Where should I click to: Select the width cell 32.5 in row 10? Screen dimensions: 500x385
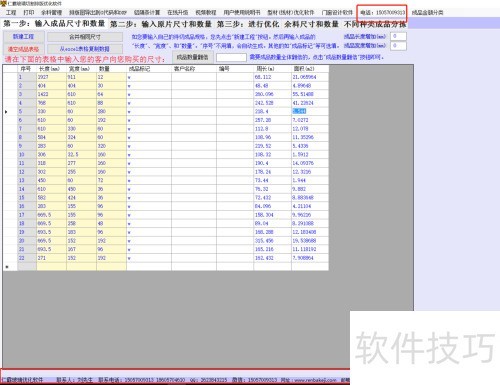[81, 155]
